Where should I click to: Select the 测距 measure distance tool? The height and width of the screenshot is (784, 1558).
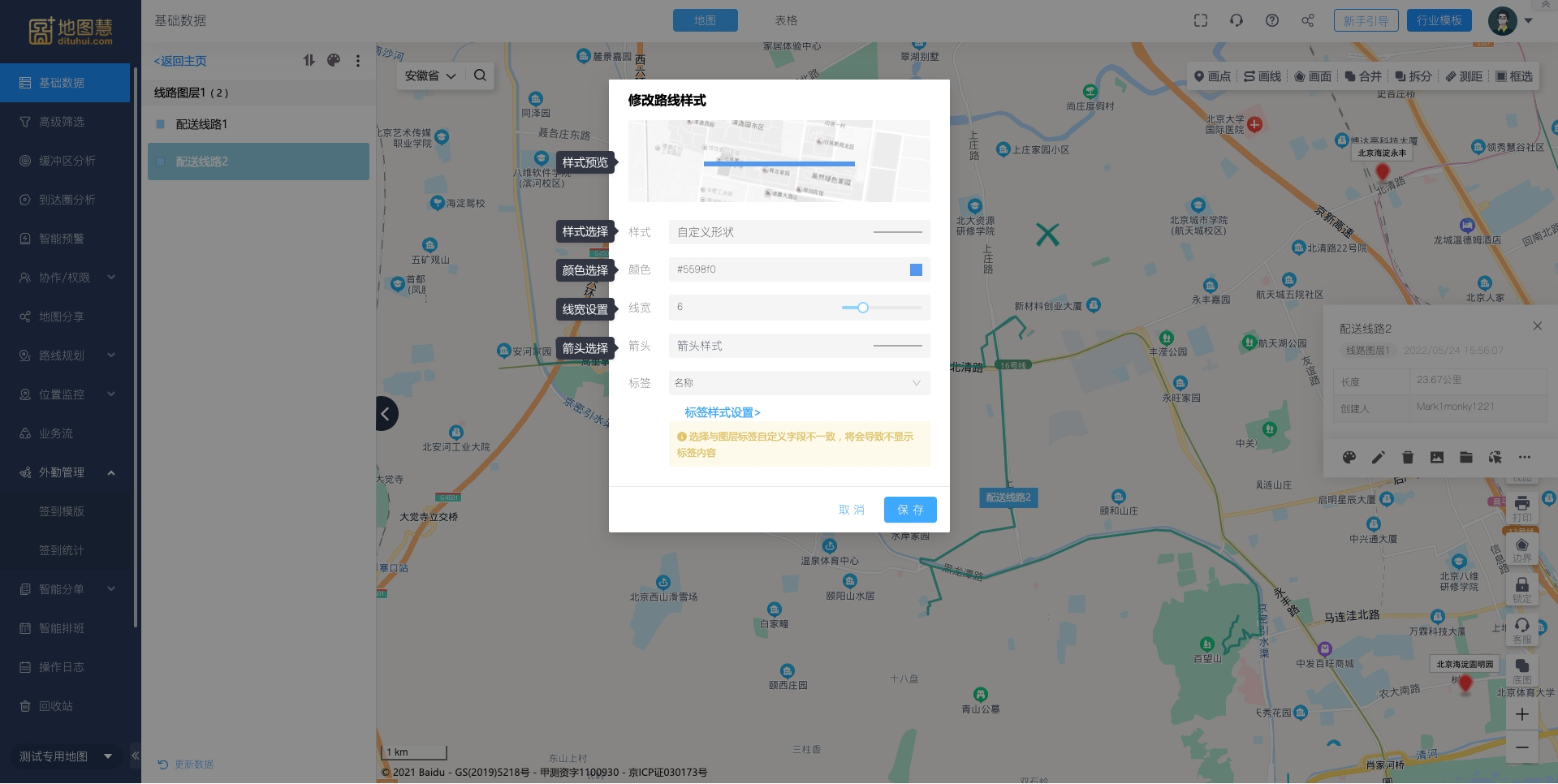click(x=1464, y=76)
